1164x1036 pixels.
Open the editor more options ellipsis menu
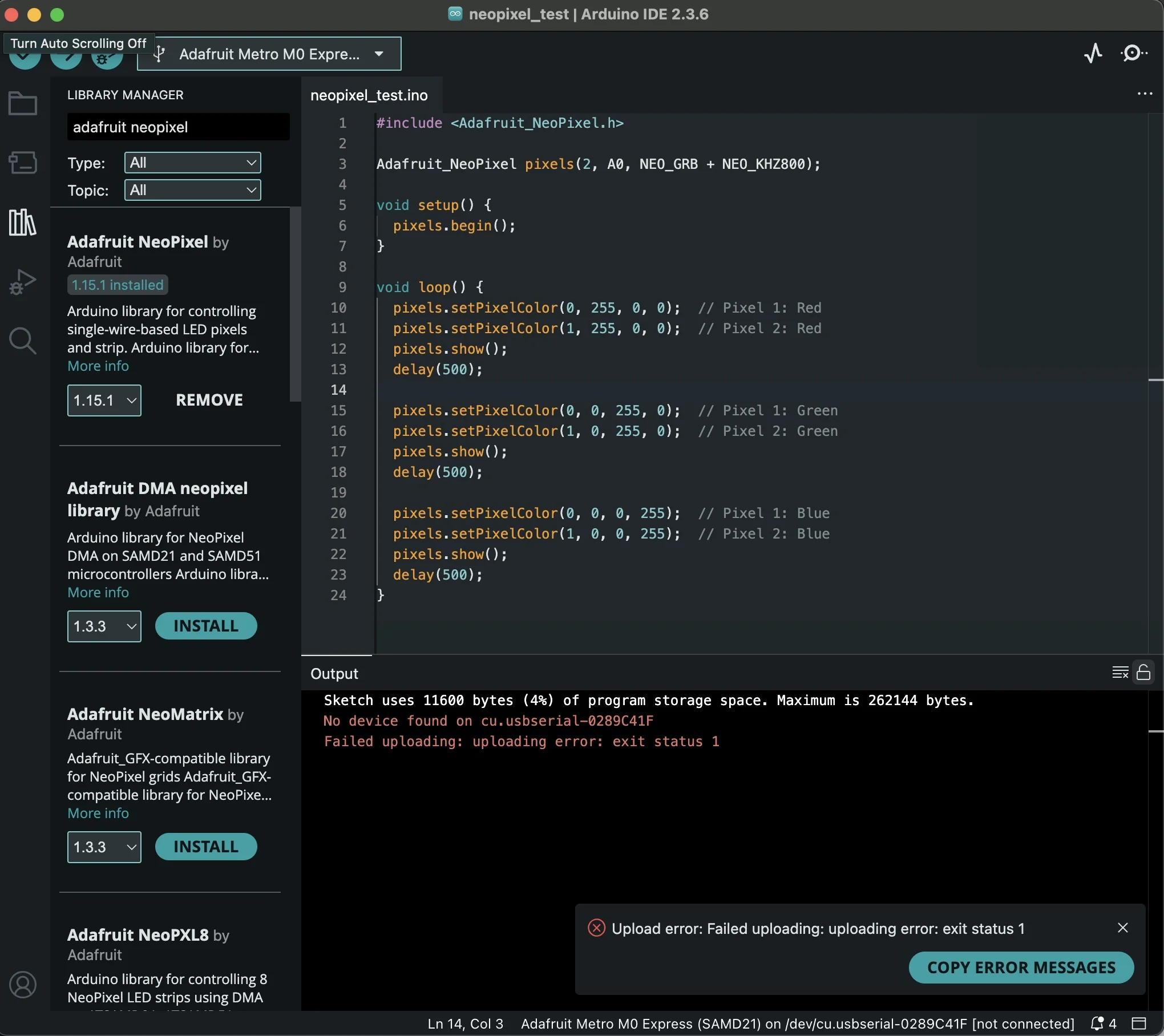[1145, 94]
